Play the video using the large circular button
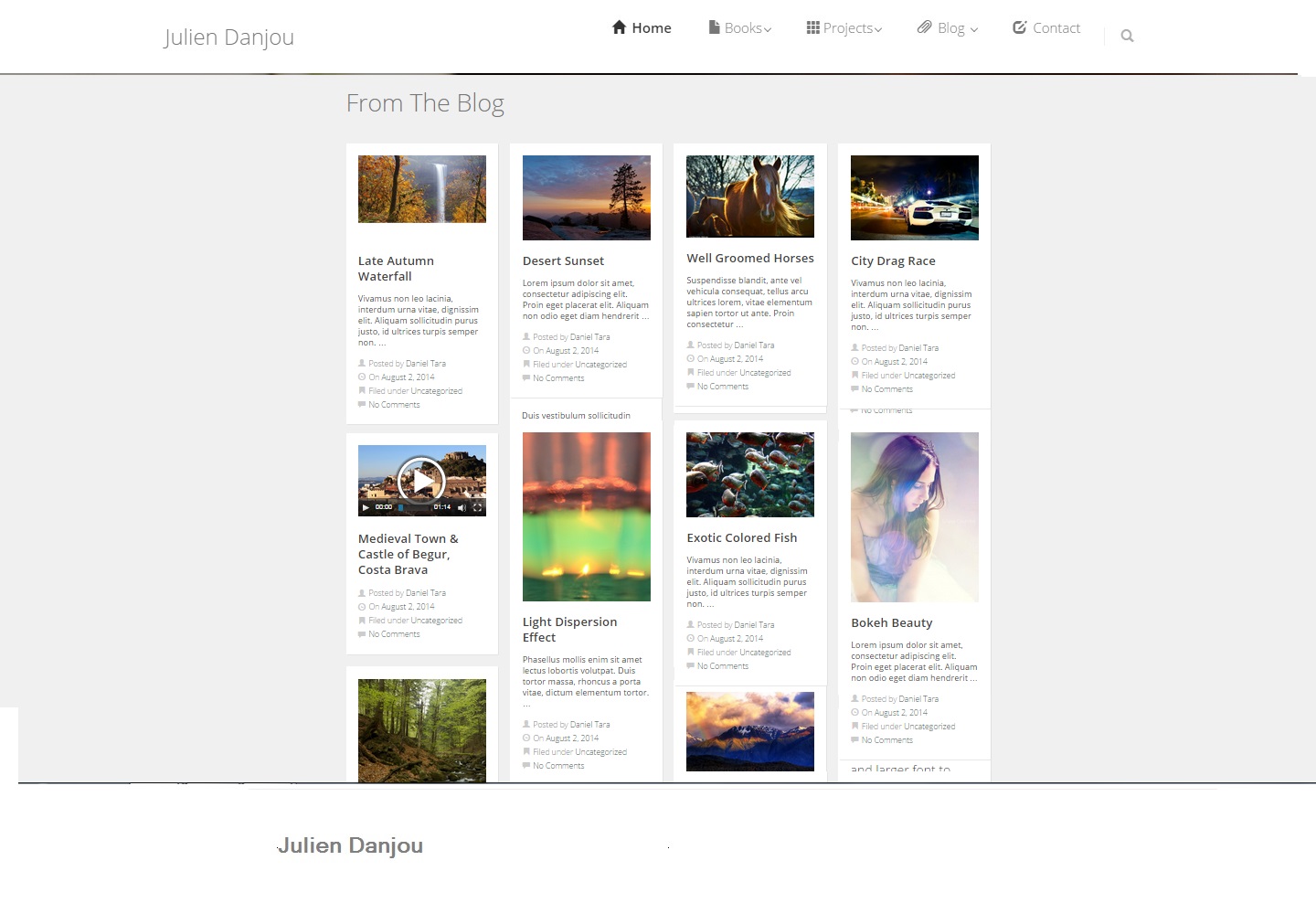This screenshot has height=903, width=1316. click(421, 479)
